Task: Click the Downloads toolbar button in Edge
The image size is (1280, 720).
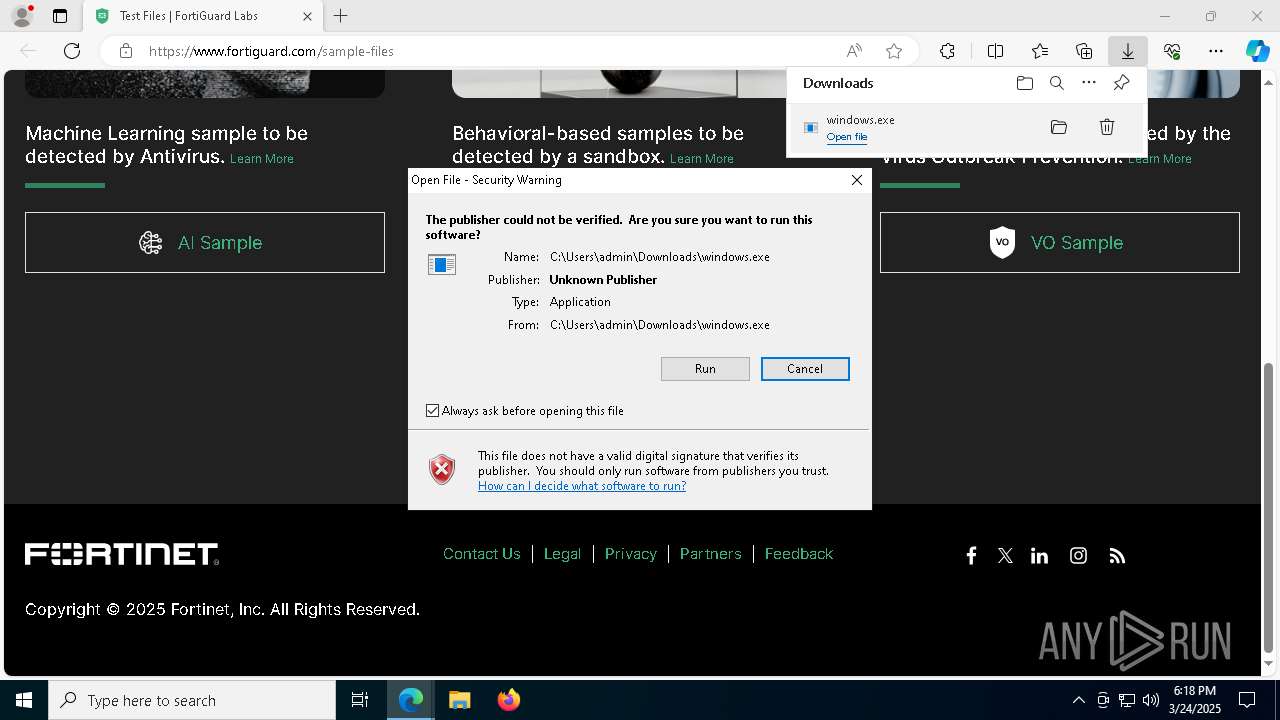Action: point(1127,51)
